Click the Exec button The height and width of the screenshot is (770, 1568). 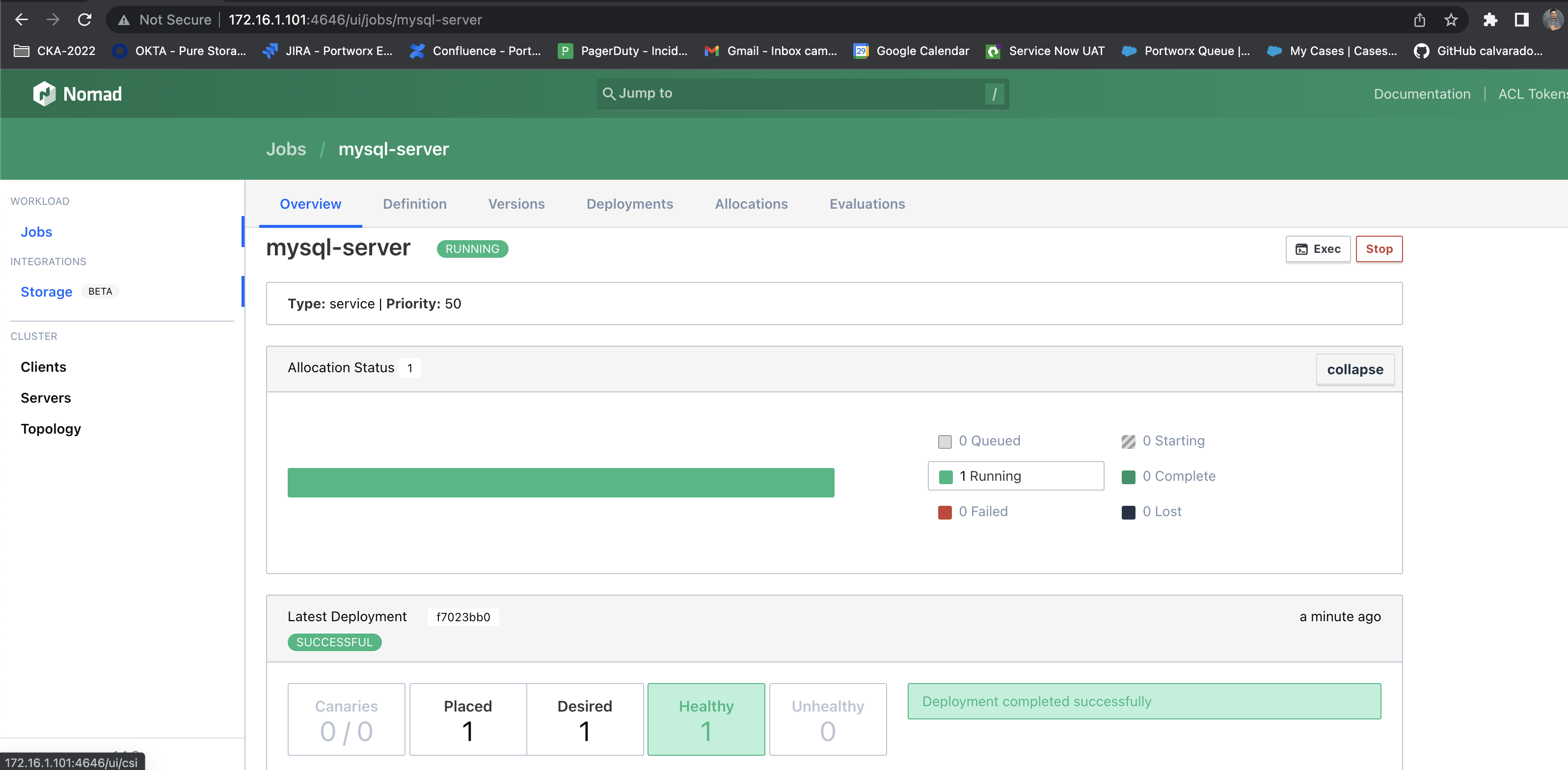coord(1317,249)
